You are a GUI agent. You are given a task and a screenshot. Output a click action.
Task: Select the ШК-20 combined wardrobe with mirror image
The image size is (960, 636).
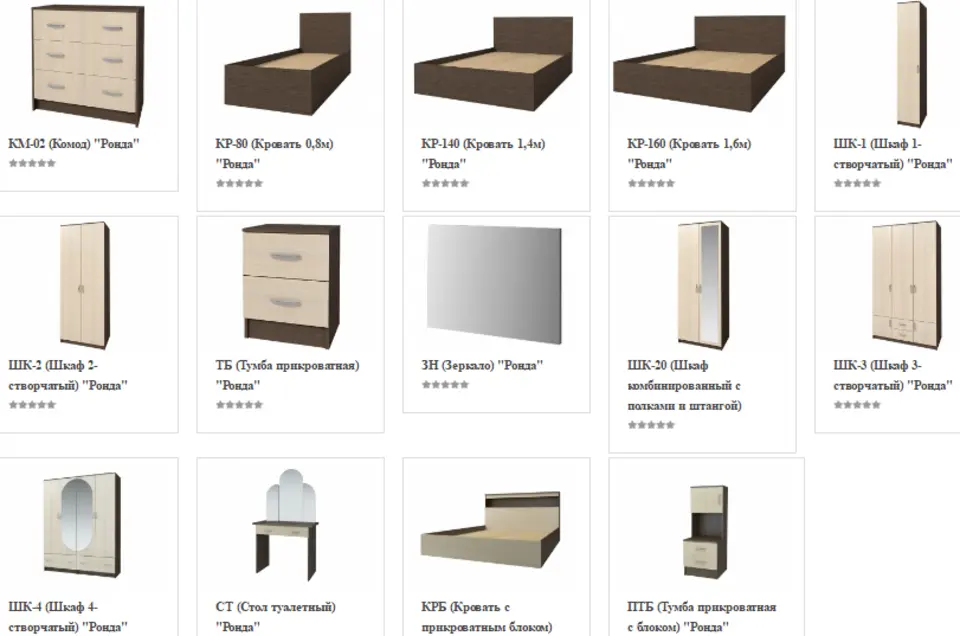pyautogui.click(x=703, y=285)
